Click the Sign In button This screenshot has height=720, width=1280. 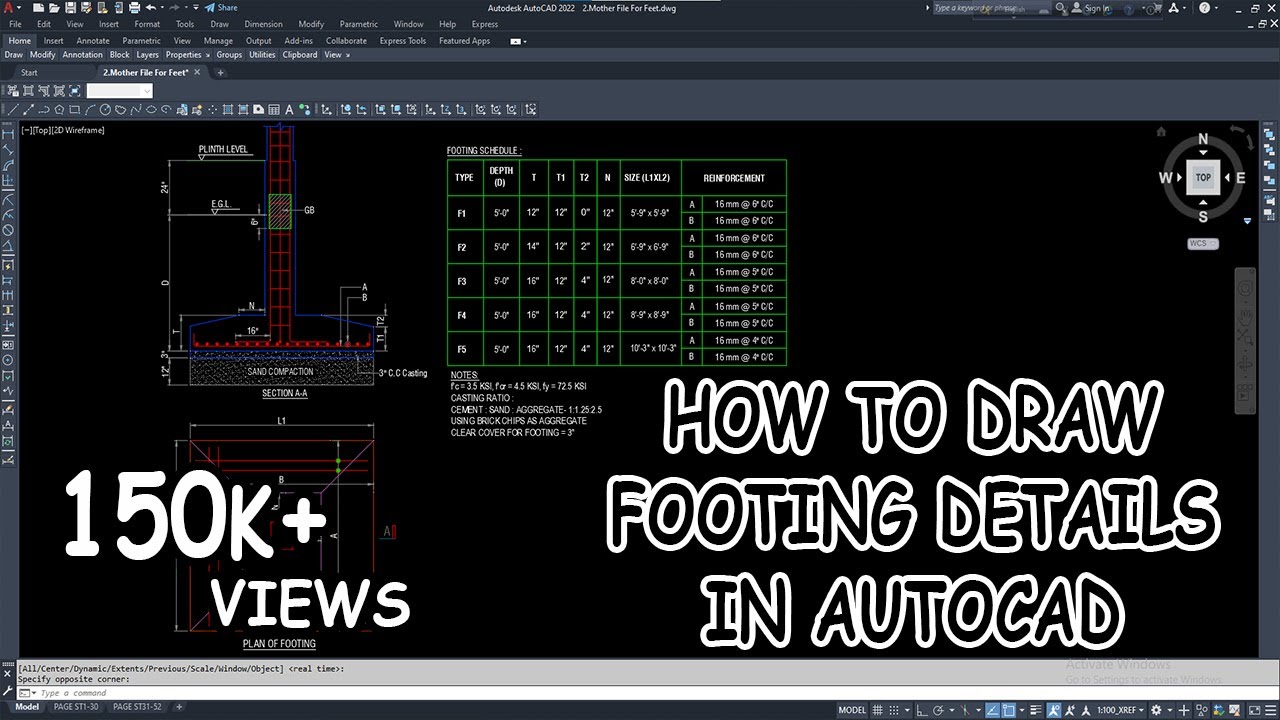tap(1090, 8)
